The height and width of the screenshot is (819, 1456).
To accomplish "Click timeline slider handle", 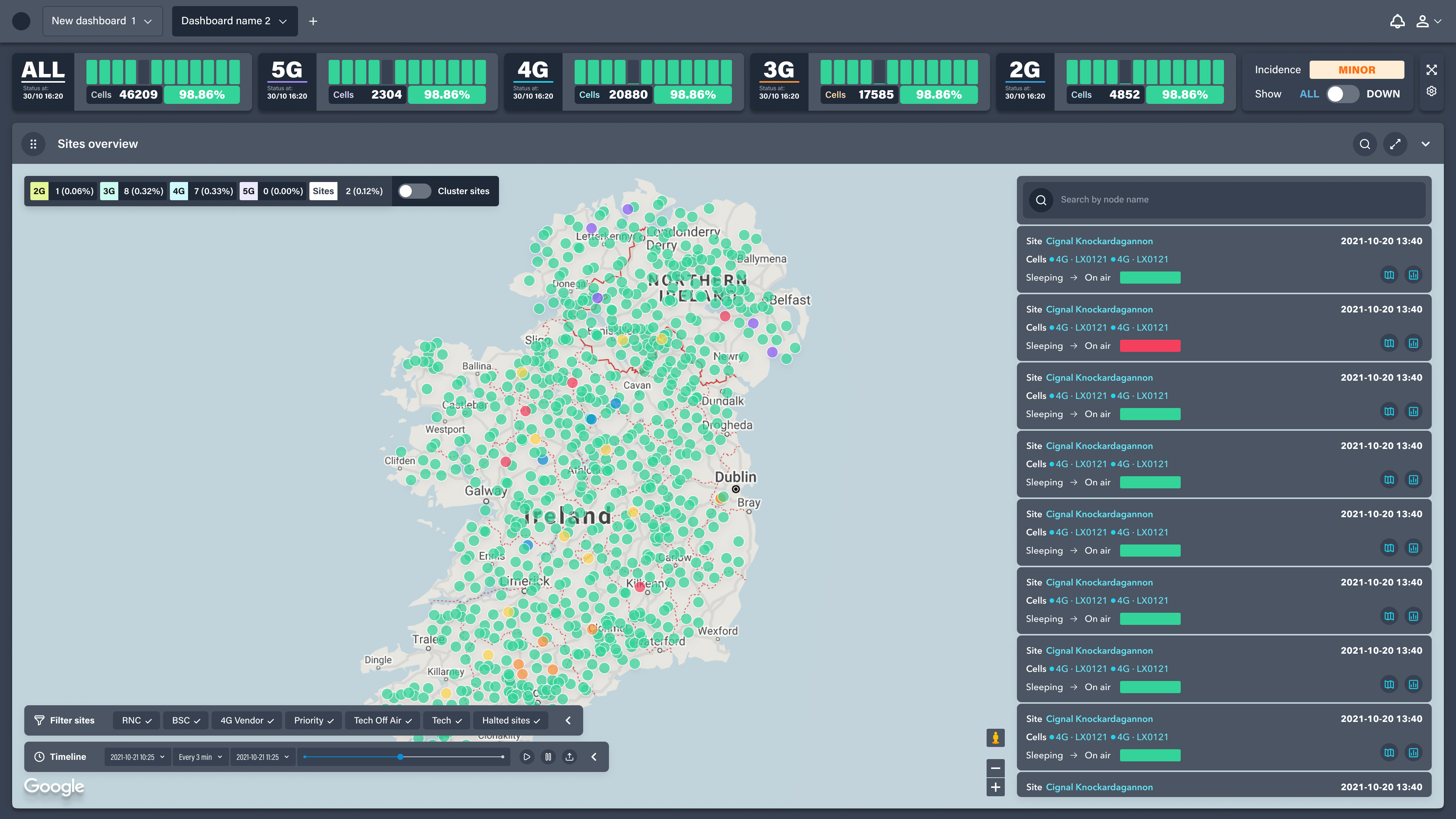I will tap(400, 757).
